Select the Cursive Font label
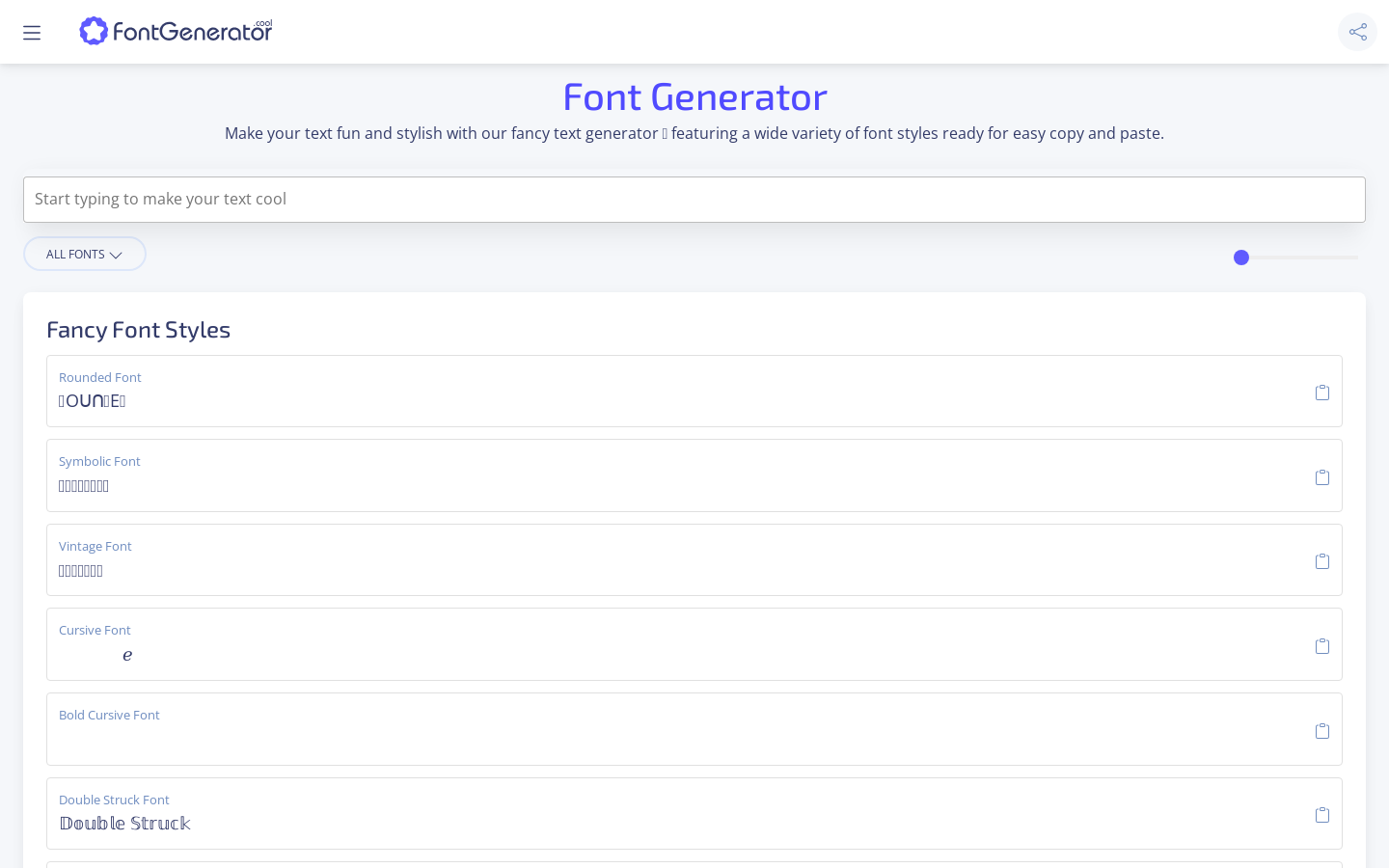Image resolution: width=1389 pixels, height=868 pixels. point(95,630)
